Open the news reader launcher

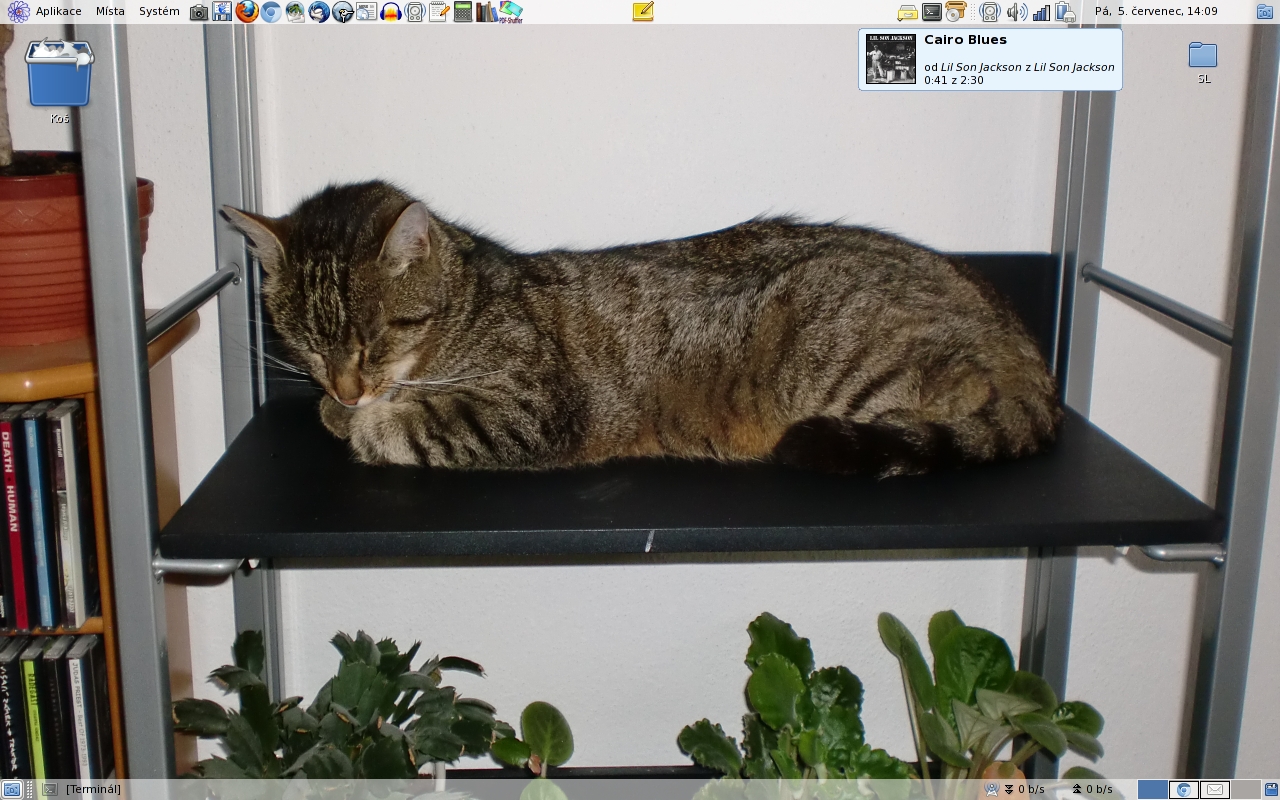367,12
